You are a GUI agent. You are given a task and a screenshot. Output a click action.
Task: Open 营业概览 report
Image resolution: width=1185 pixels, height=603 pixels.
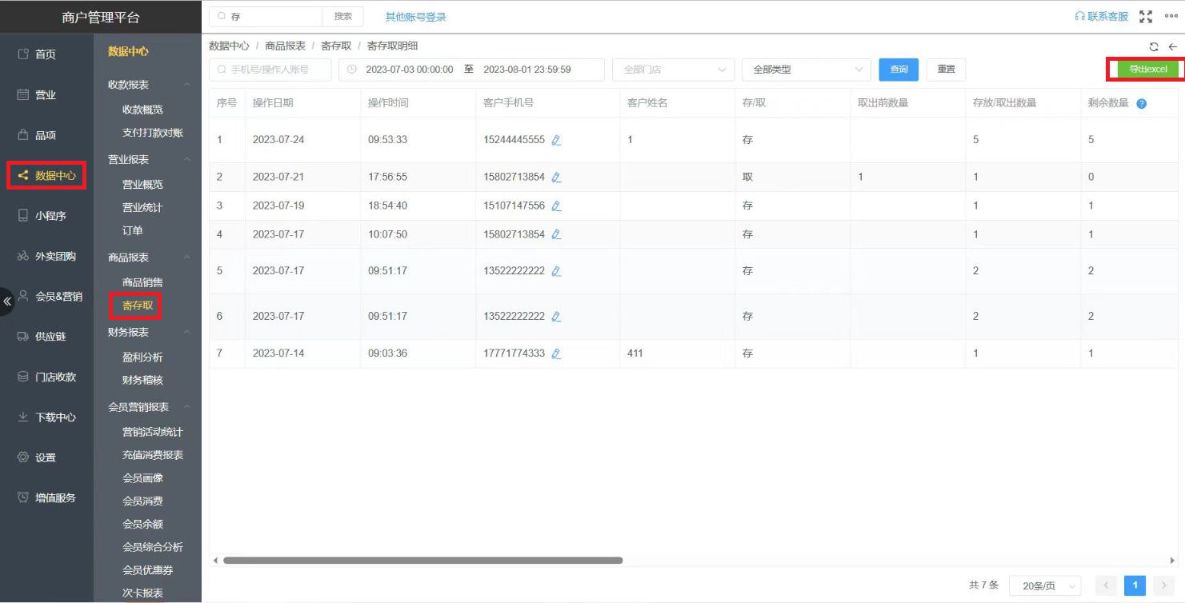pos(143,184)
